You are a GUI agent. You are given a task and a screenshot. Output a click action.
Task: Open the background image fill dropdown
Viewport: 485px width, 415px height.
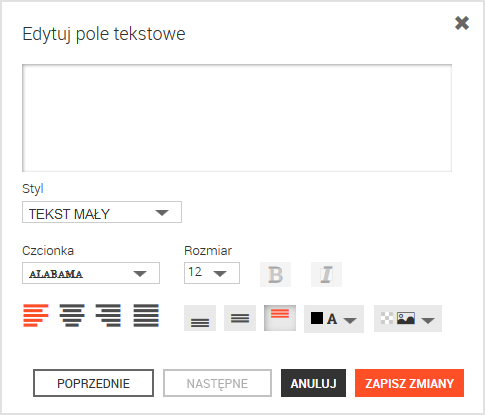(x=408, y=319)
